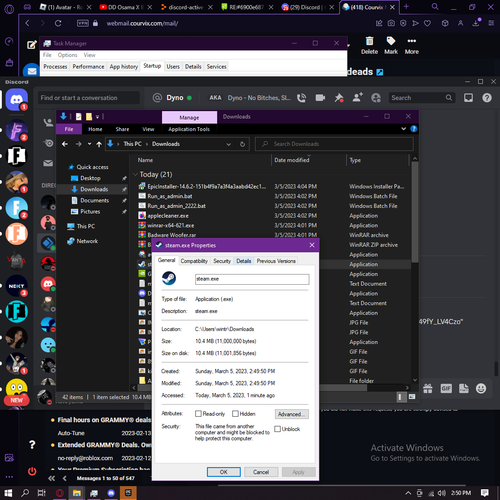Click the compose mail icon in webmail
Screen dimensions: 500x500
[x=32, y=45]
